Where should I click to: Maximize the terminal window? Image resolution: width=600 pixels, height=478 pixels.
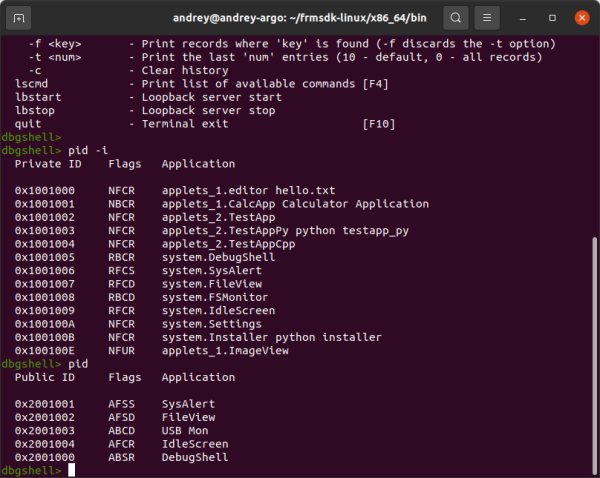coord(552,18)
